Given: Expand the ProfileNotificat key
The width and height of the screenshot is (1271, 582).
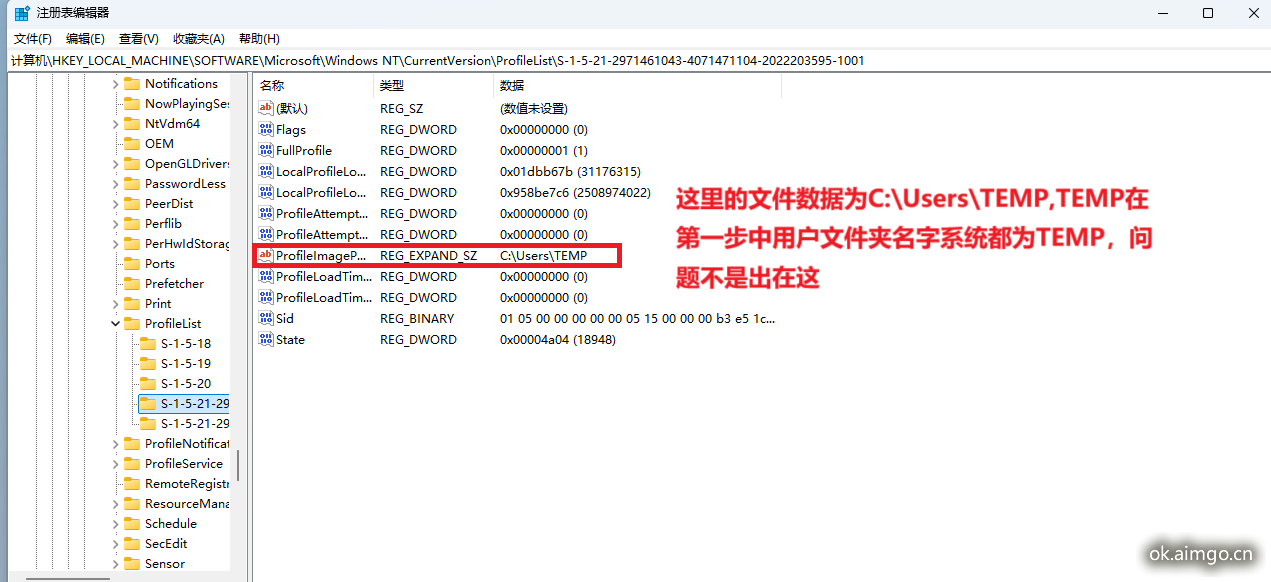Looking at the screenshot, I should (x=115, y=444).
